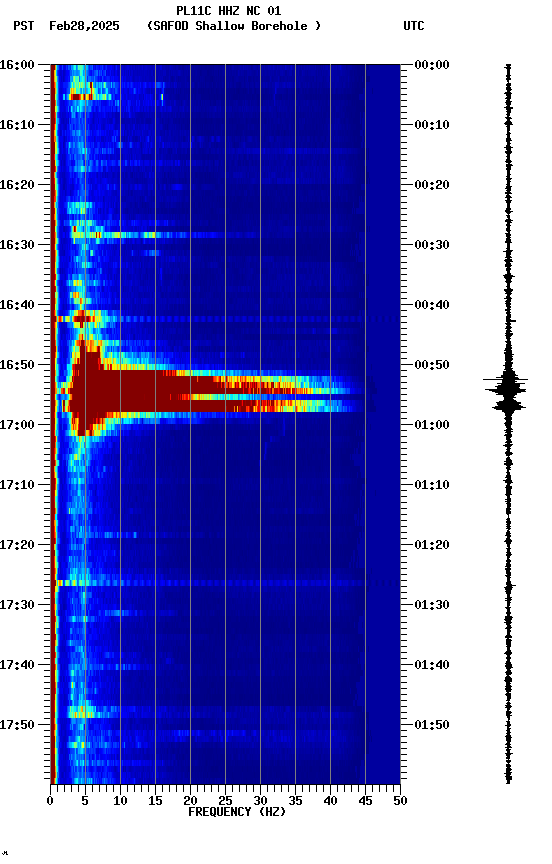Image resolution: width=552 pixels, height=864 pixels.
Task: Click the 16:10 PST time label
Action: click(x=17, y=125)
